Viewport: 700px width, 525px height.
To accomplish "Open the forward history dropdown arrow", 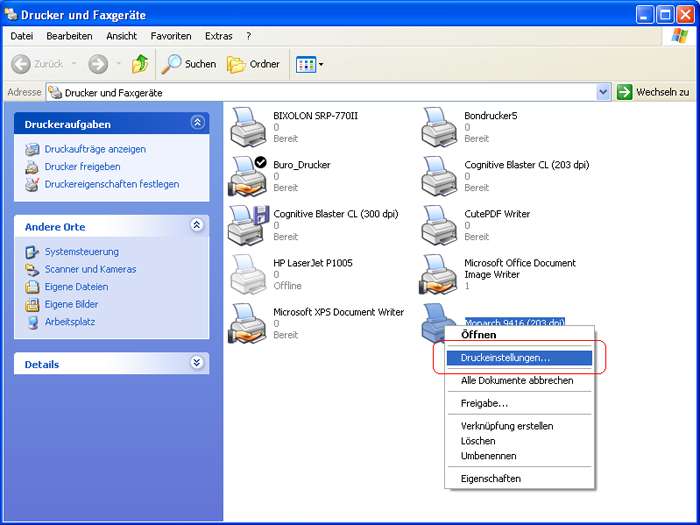I will coord(118,64).
